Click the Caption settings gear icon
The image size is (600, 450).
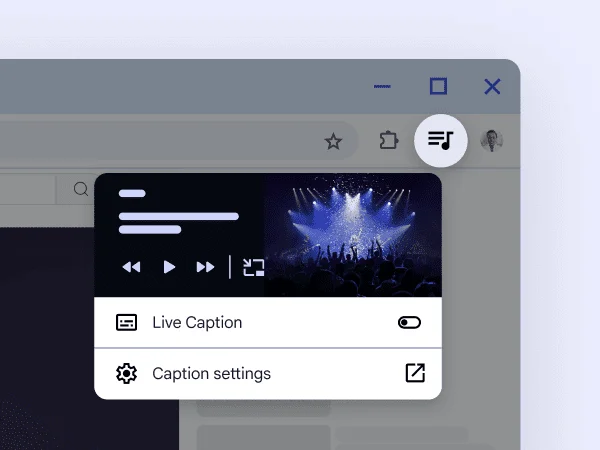click(126, 374)
